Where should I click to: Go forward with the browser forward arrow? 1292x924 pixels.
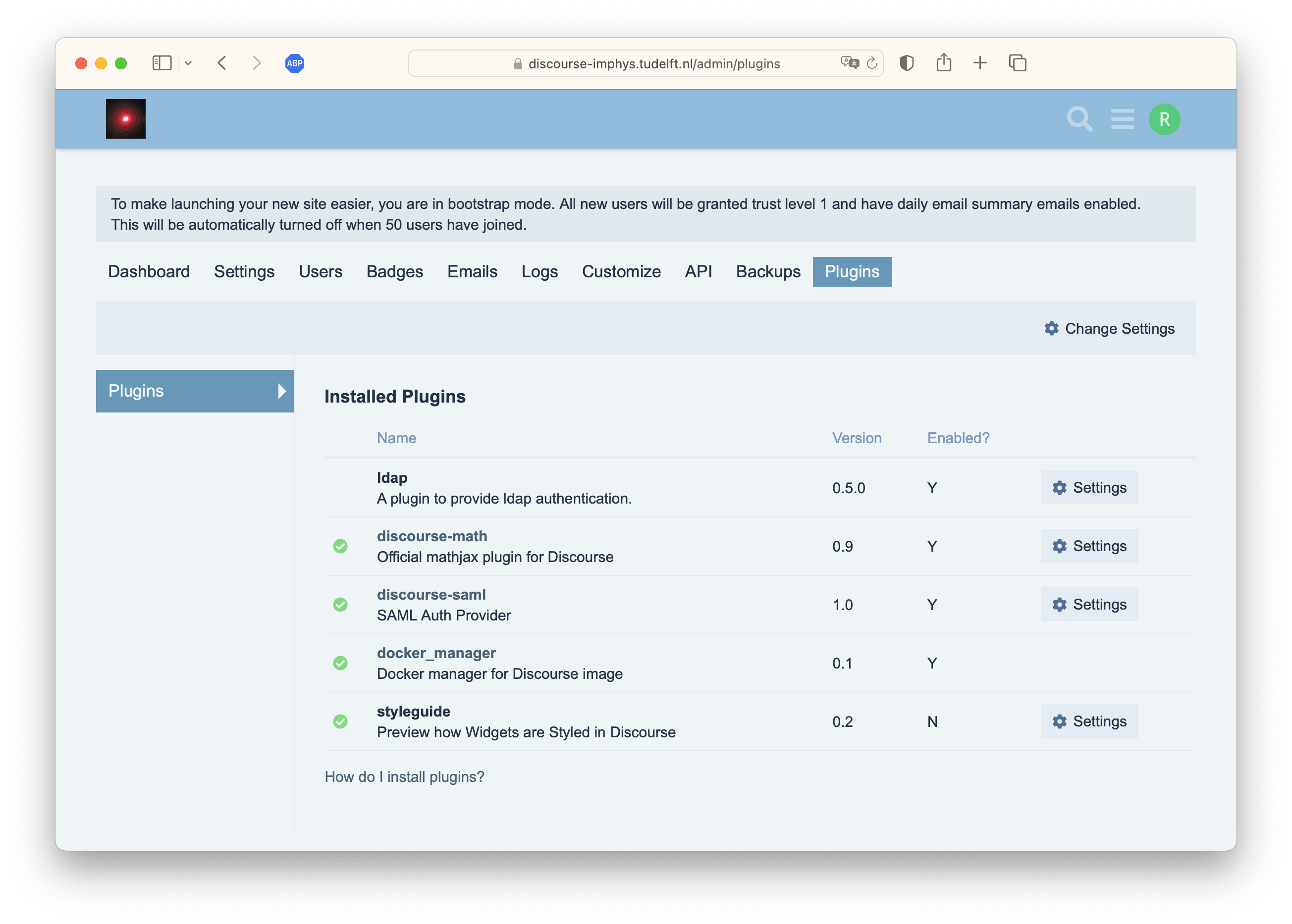tap(257, 63)
